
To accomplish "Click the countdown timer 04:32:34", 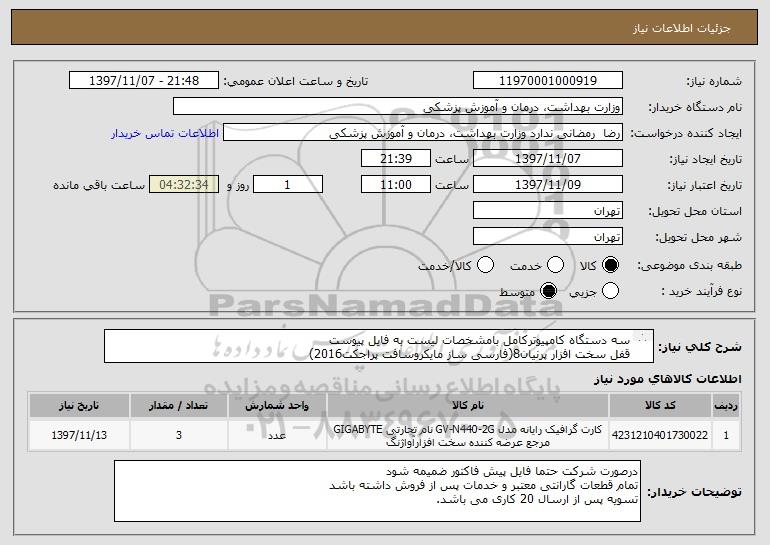I will [184, 185].
